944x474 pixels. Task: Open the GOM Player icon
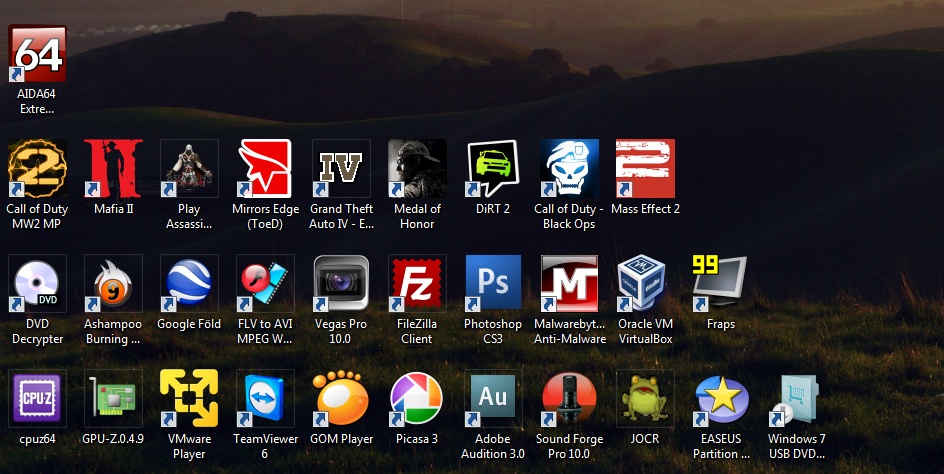coord(341,398)
